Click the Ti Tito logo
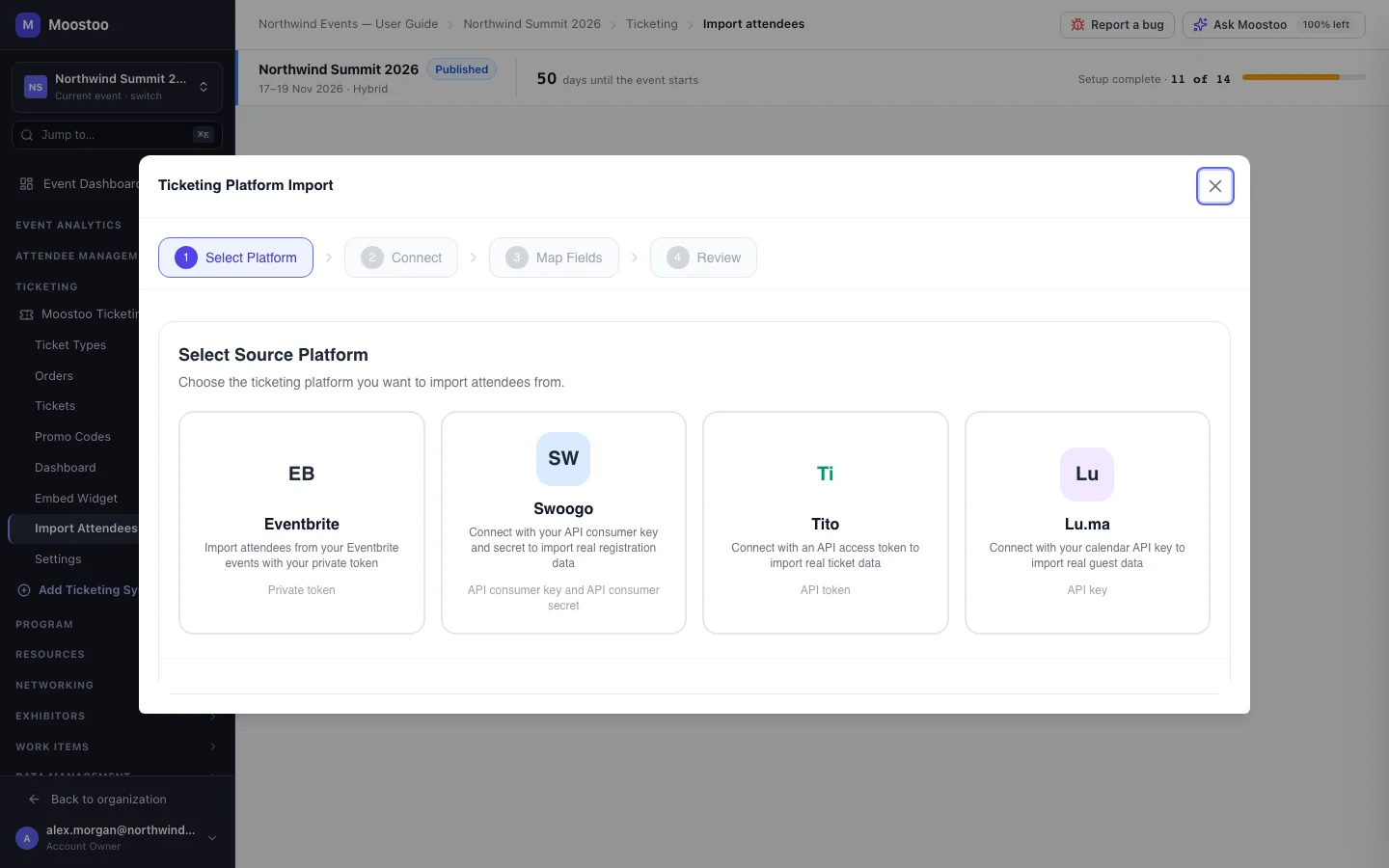This screenshot has height=868, width=1389. 826,474
